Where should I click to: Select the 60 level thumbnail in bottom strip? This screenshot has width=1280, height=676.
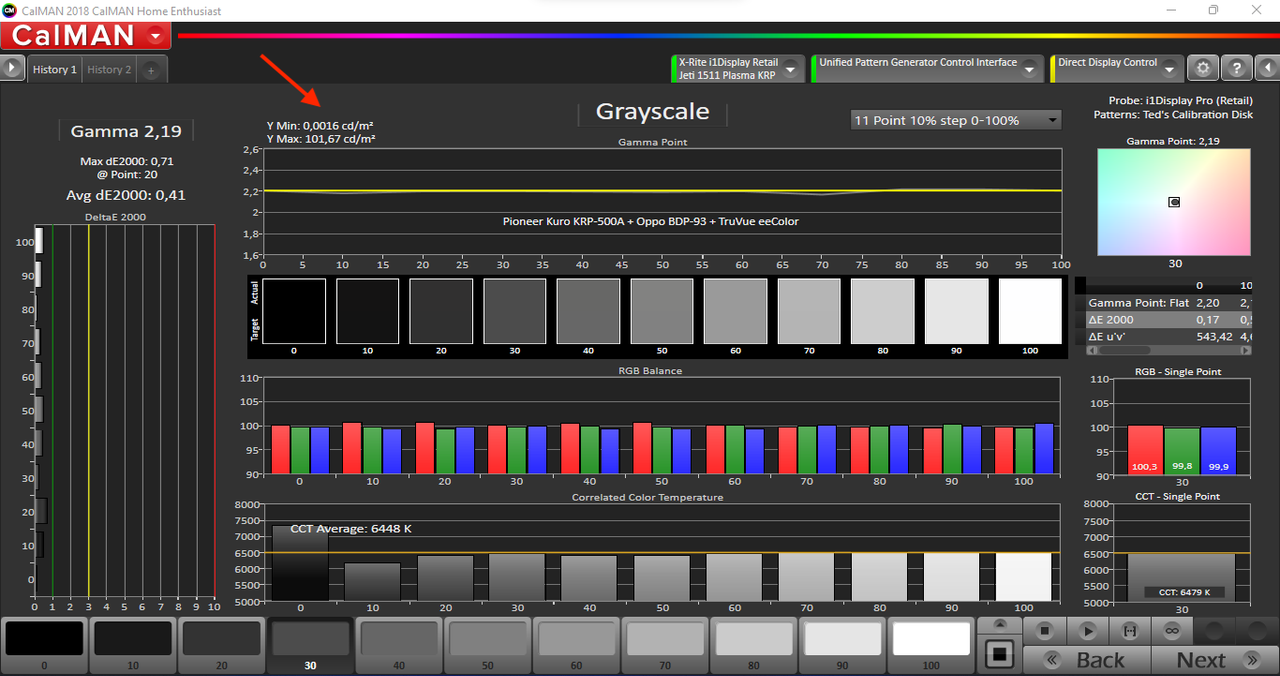(x=576, y=645)
